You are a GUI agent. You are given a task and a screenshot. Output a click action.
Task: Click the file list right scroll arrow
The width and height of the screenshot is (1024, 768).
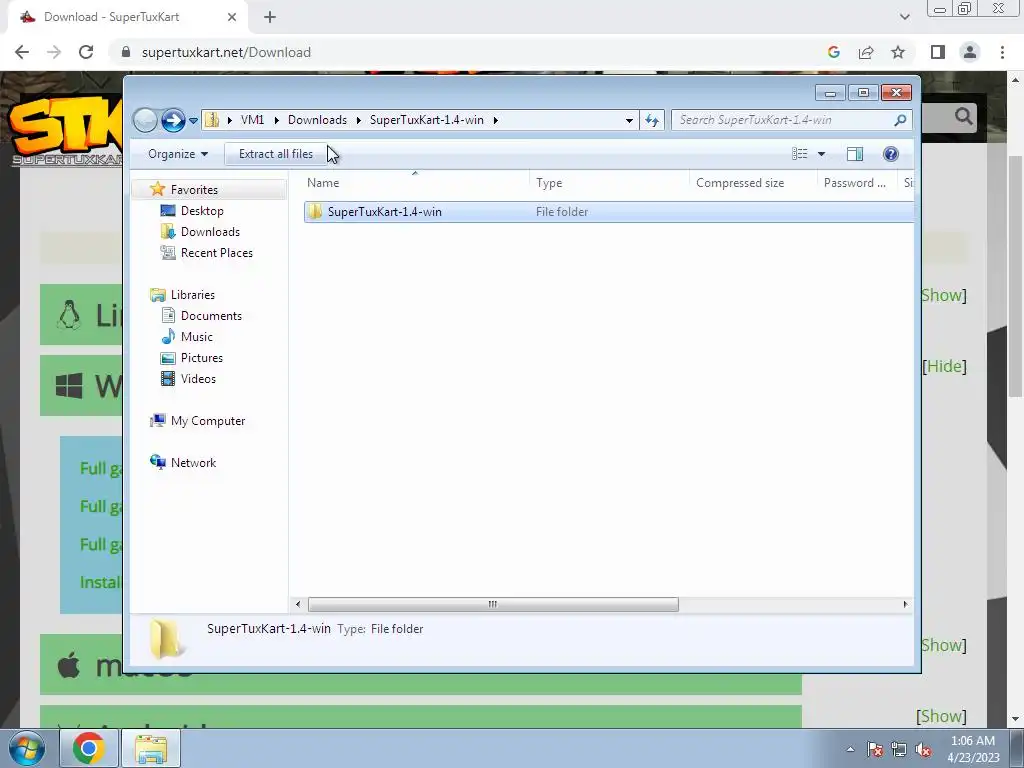tap(905, 605)
